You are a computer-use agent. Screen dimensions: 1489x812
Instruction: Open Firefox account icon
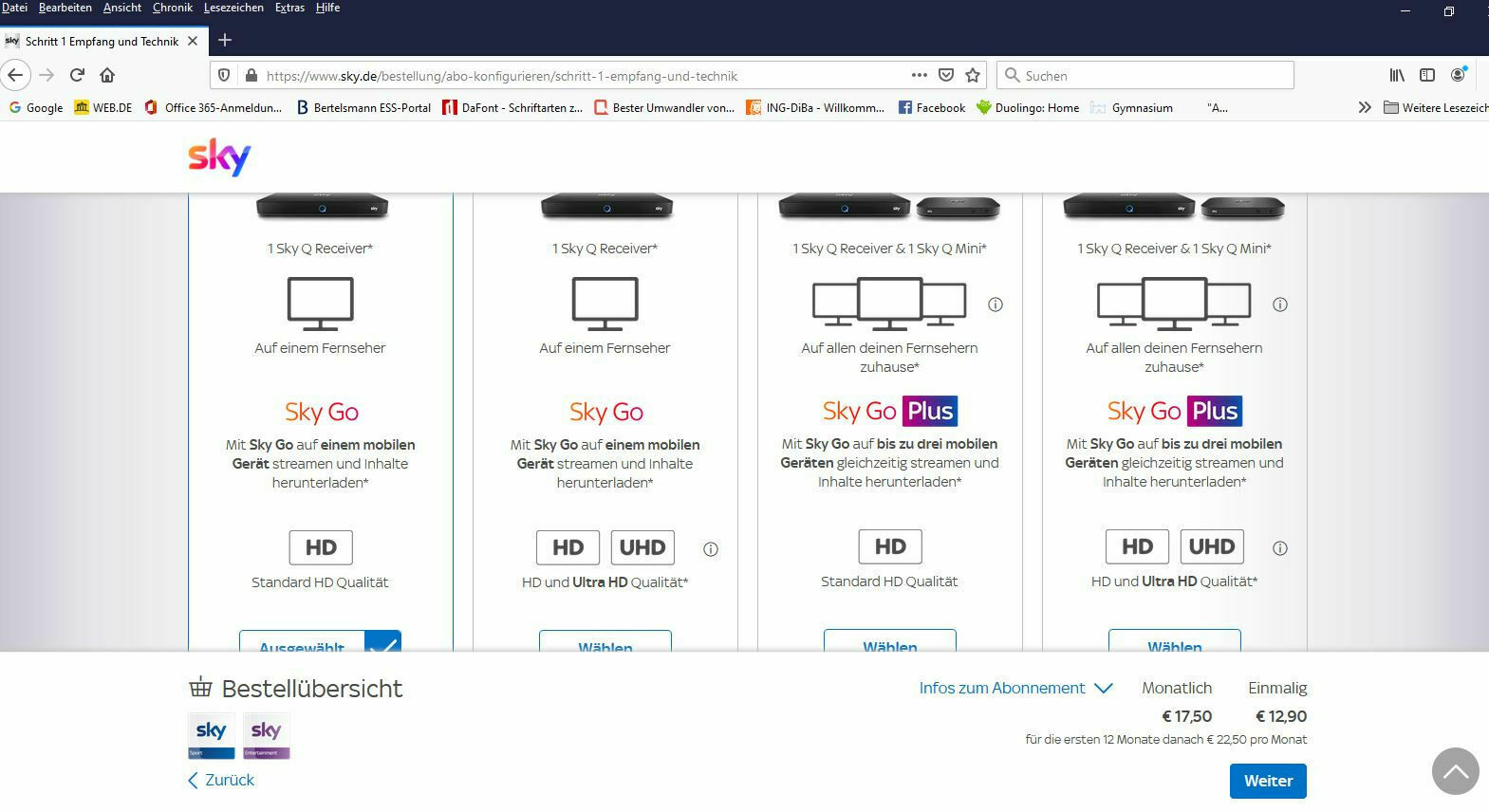tap(1459, 75)
